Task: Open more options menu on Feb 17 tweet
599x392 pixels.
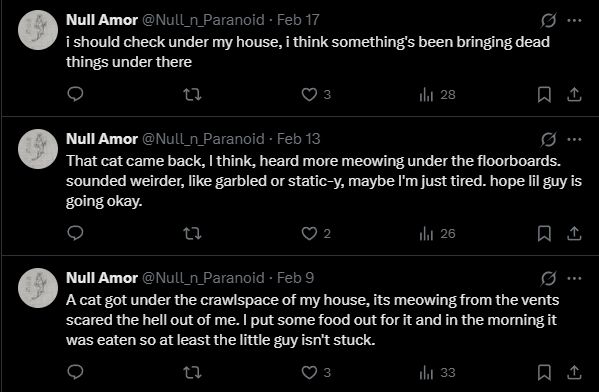Action: coord(574,20)
